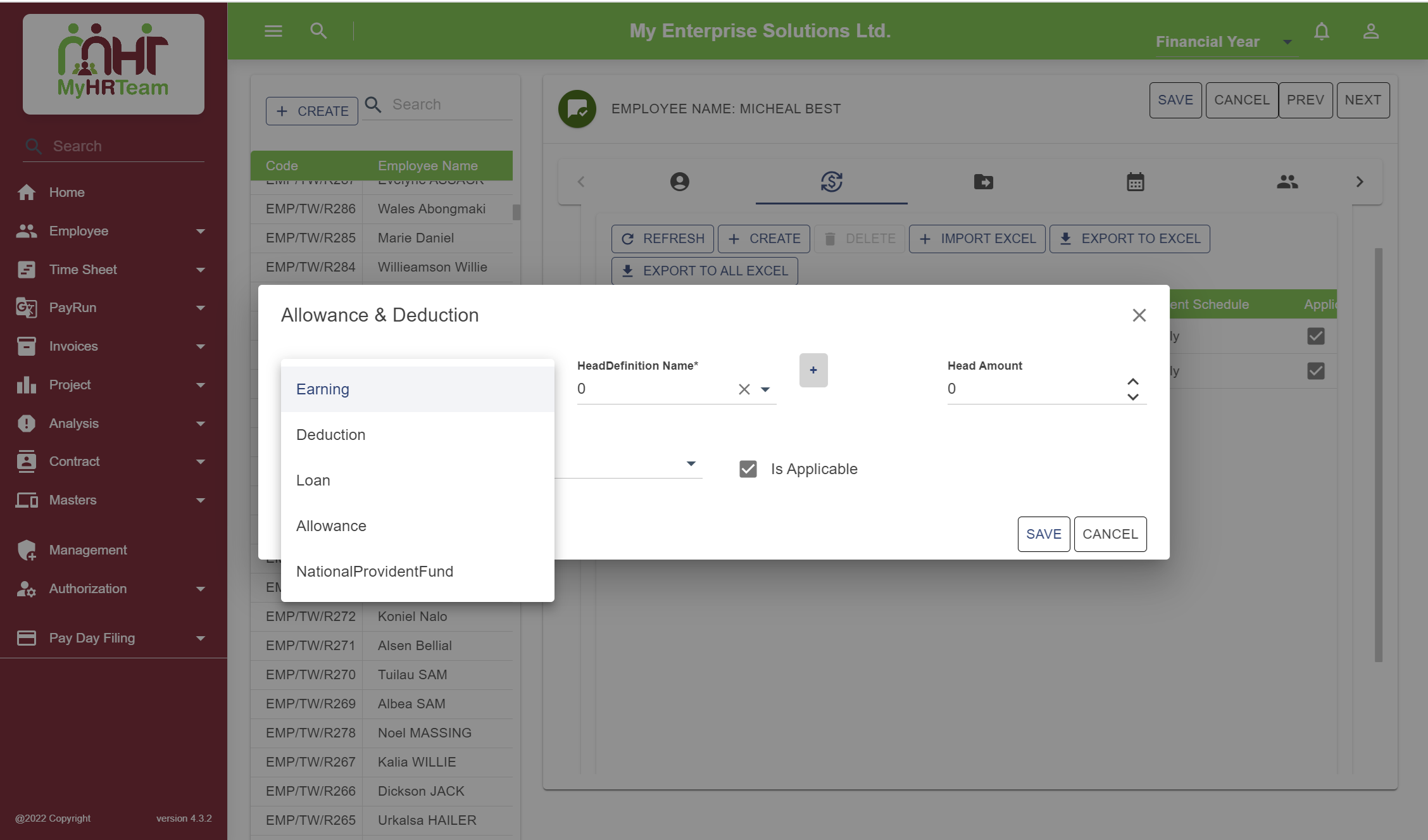This screenshot has width=1428, height=840.
Task: Open the notifications bell icon
Action: (x=1321, y=32)
